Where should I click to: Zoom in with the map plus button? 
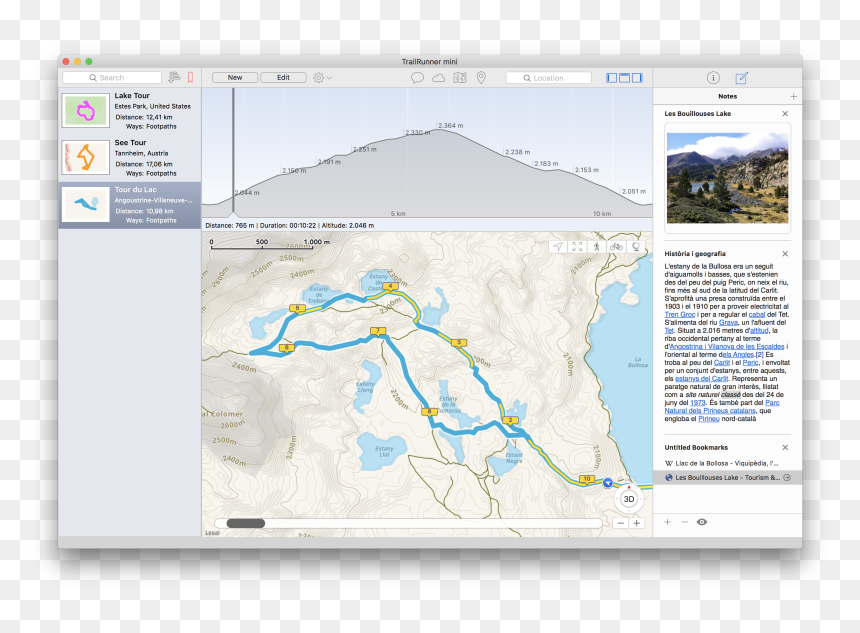pos(636,523)
